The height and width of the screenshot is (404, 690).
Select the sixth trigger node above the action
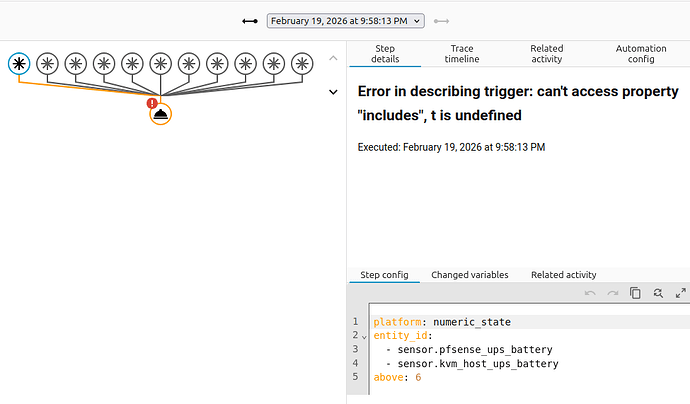161,64
